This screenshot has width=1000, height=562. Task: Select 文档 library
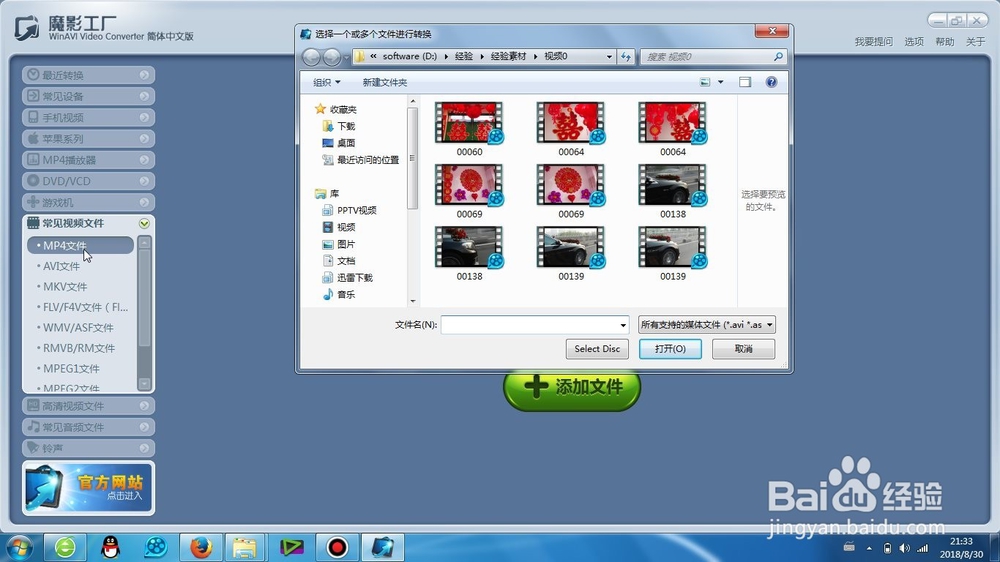click(339, 261)
